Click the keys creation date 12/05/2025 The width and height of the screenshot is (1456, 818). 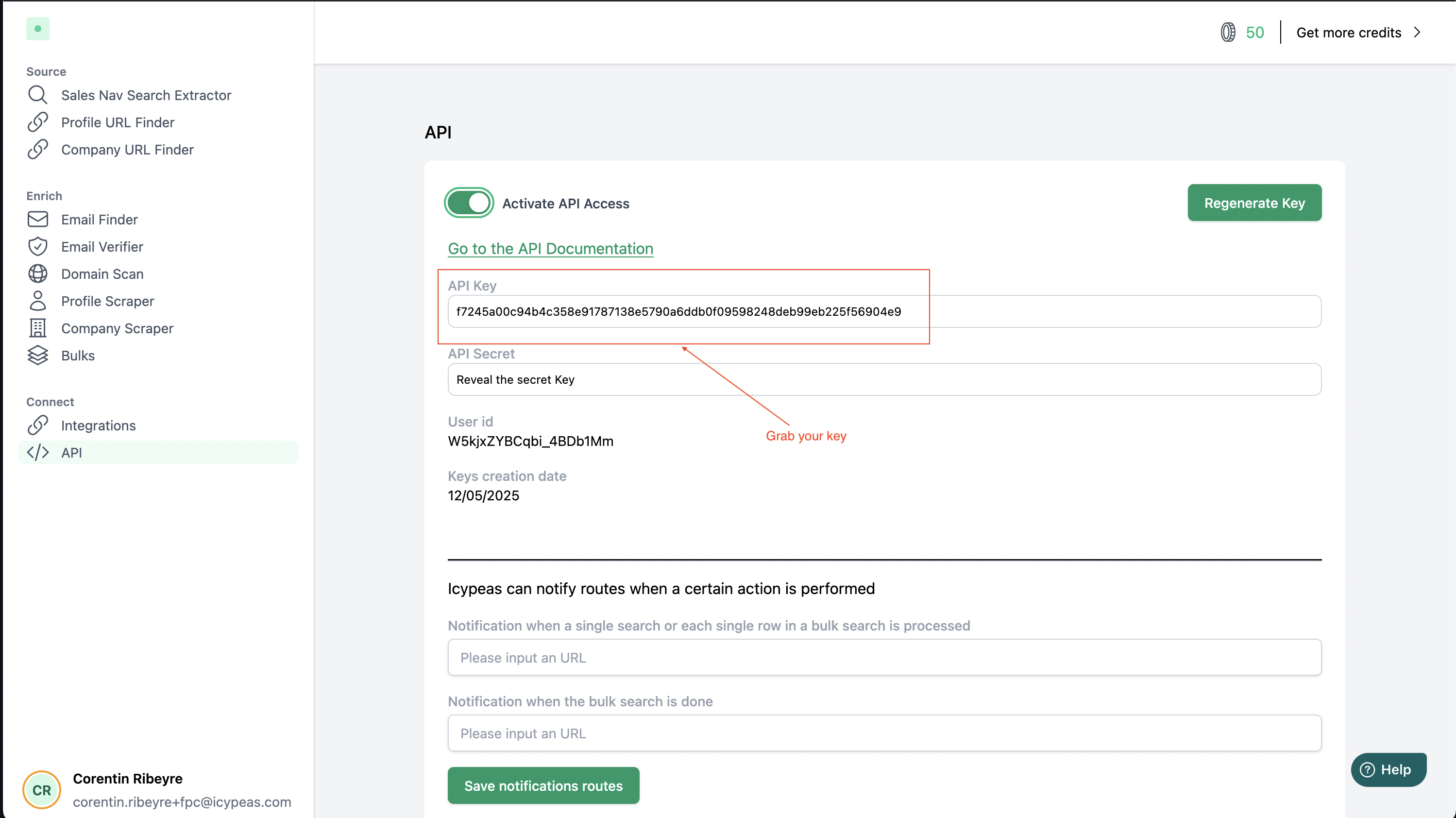[483, 495]
